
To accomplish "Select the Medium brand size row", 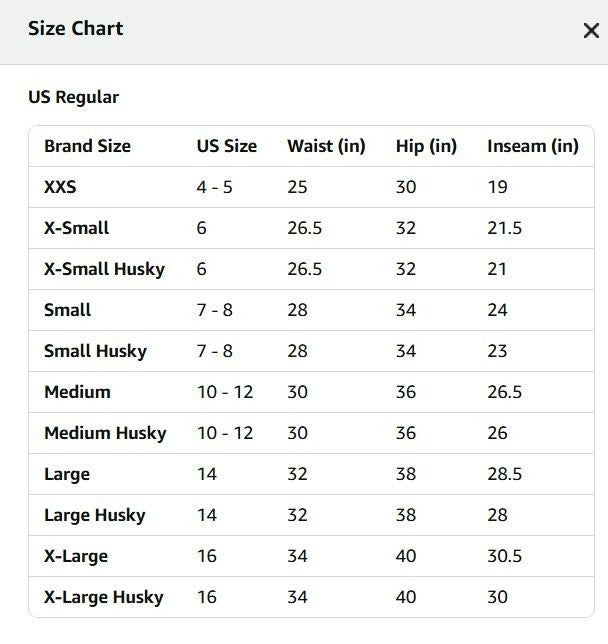I will pos(311,392).
